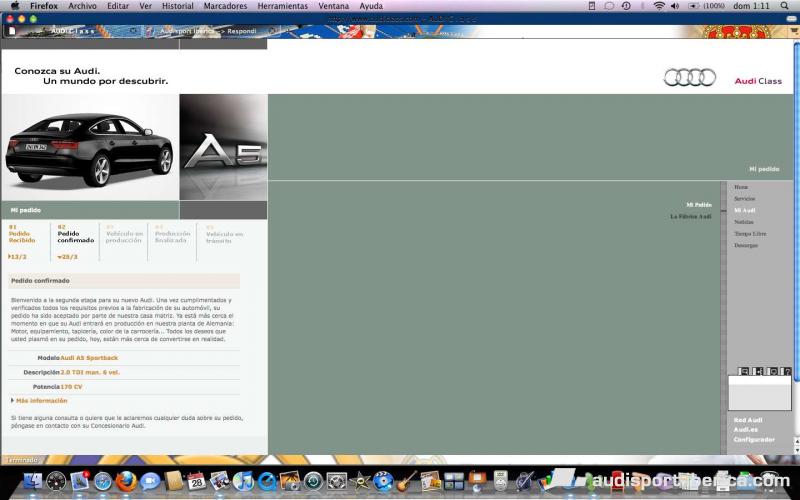Screen dimensions: 800x500
Task: Select step 02 Pedido confirmado
Action: click(x=76, y=233)
